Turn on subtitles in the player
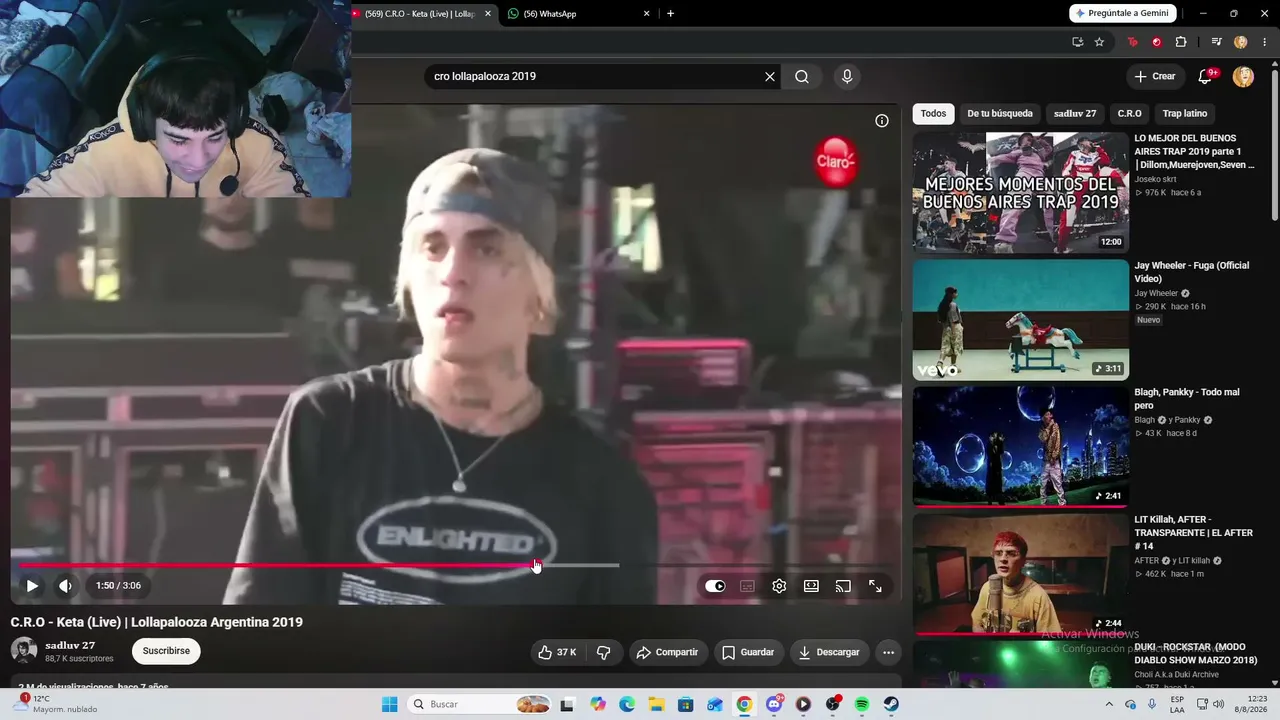This screenshot has width=1280, height=720. [x=747, y=586]
